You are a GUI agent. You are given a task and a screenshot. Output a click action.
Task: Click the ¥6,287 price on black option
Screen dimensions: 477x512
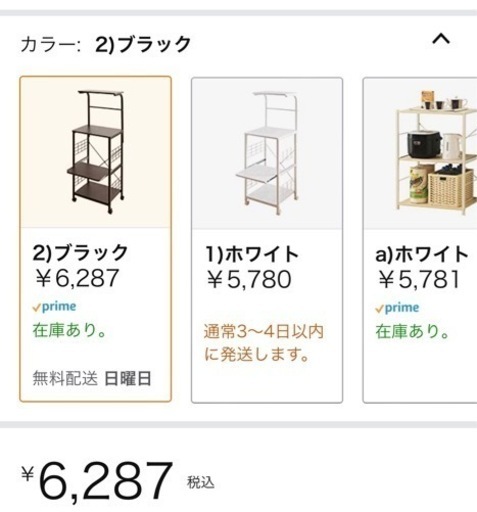[77, 278]
